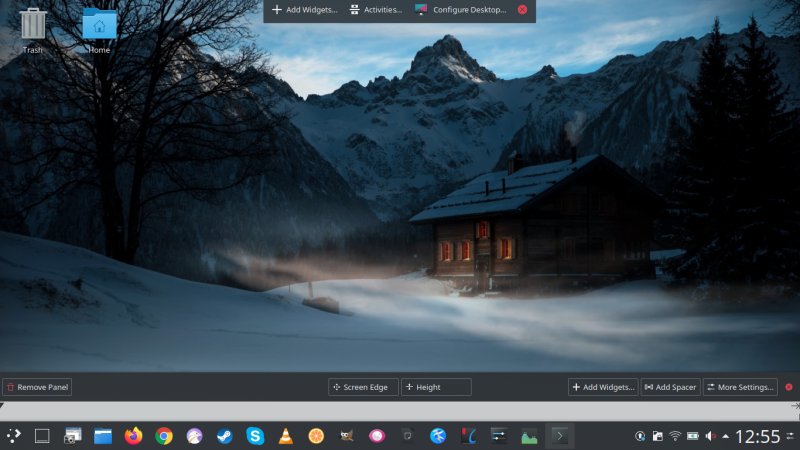Click the panel edit sliders icon
Image resolution: width=800 pixels, height=450 pixels.
[x=790, y=436]
